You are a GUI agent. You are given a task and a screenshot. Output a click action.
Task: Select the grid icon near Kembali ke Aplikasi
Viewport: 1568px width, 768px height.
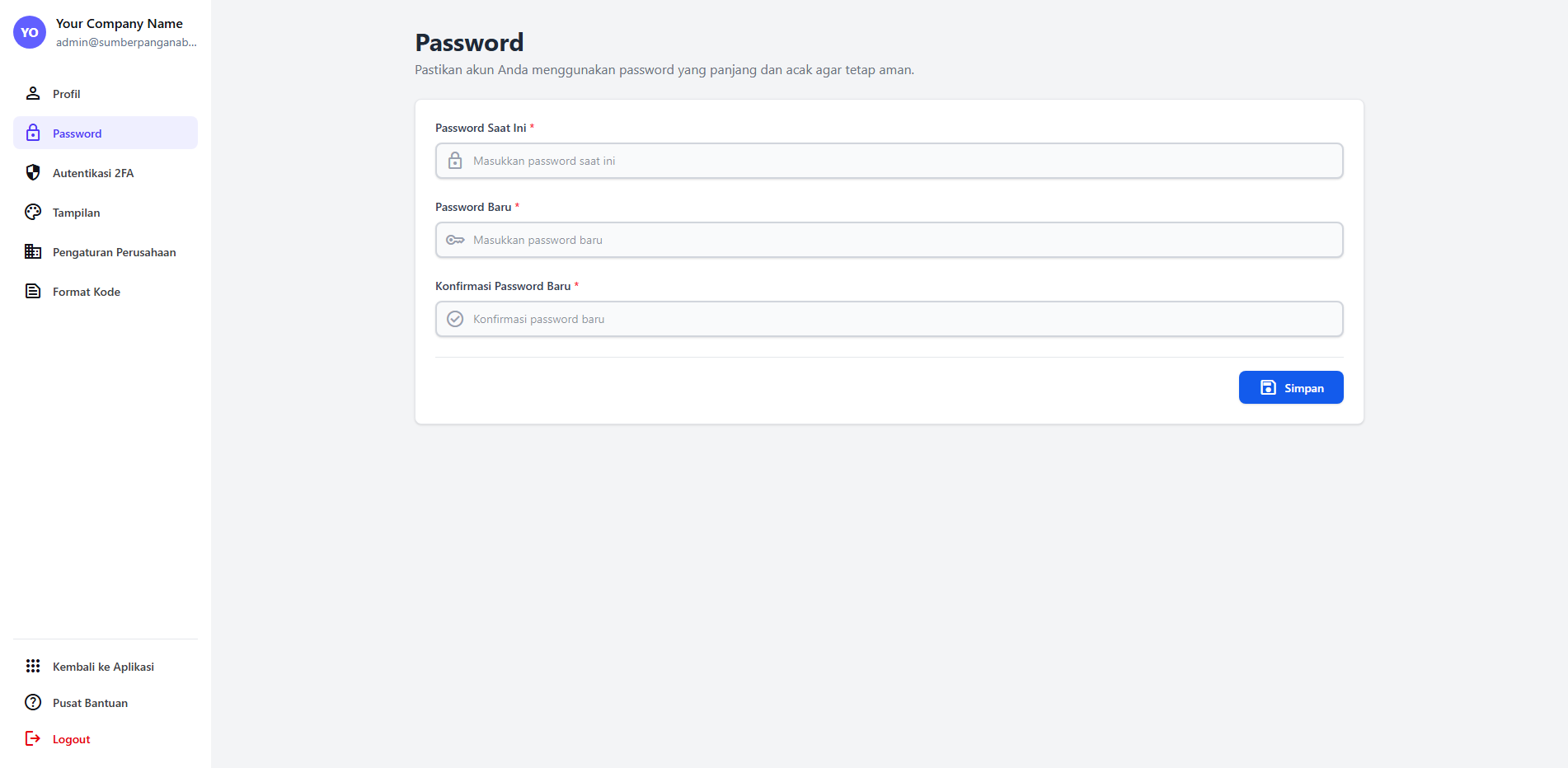(32, 666)
